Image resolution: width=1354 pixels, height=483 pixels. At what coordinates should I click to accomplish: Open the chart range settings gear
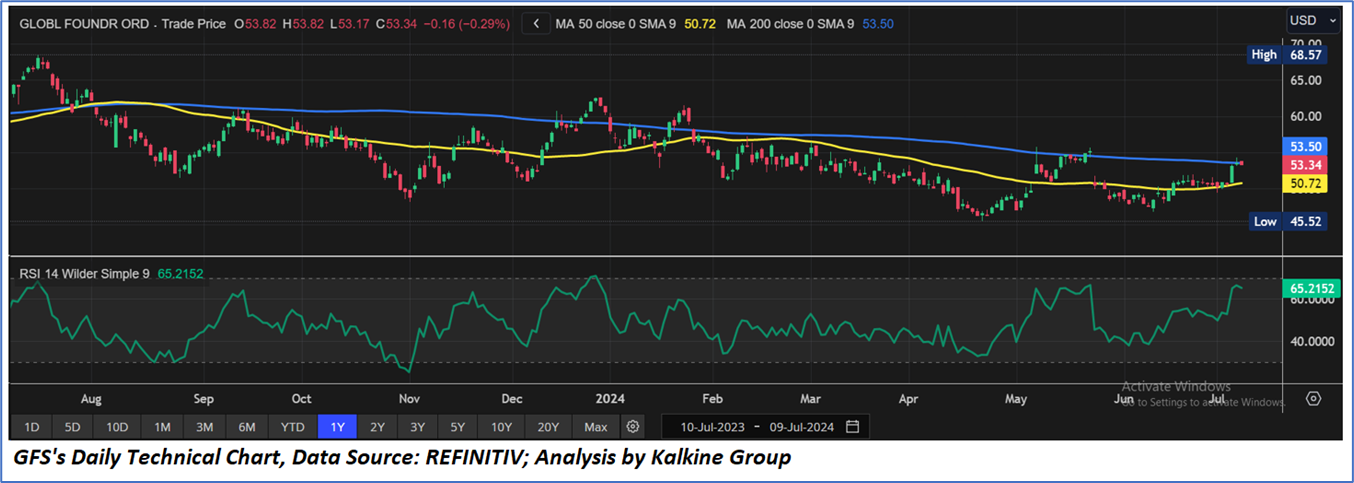point(632,427)
